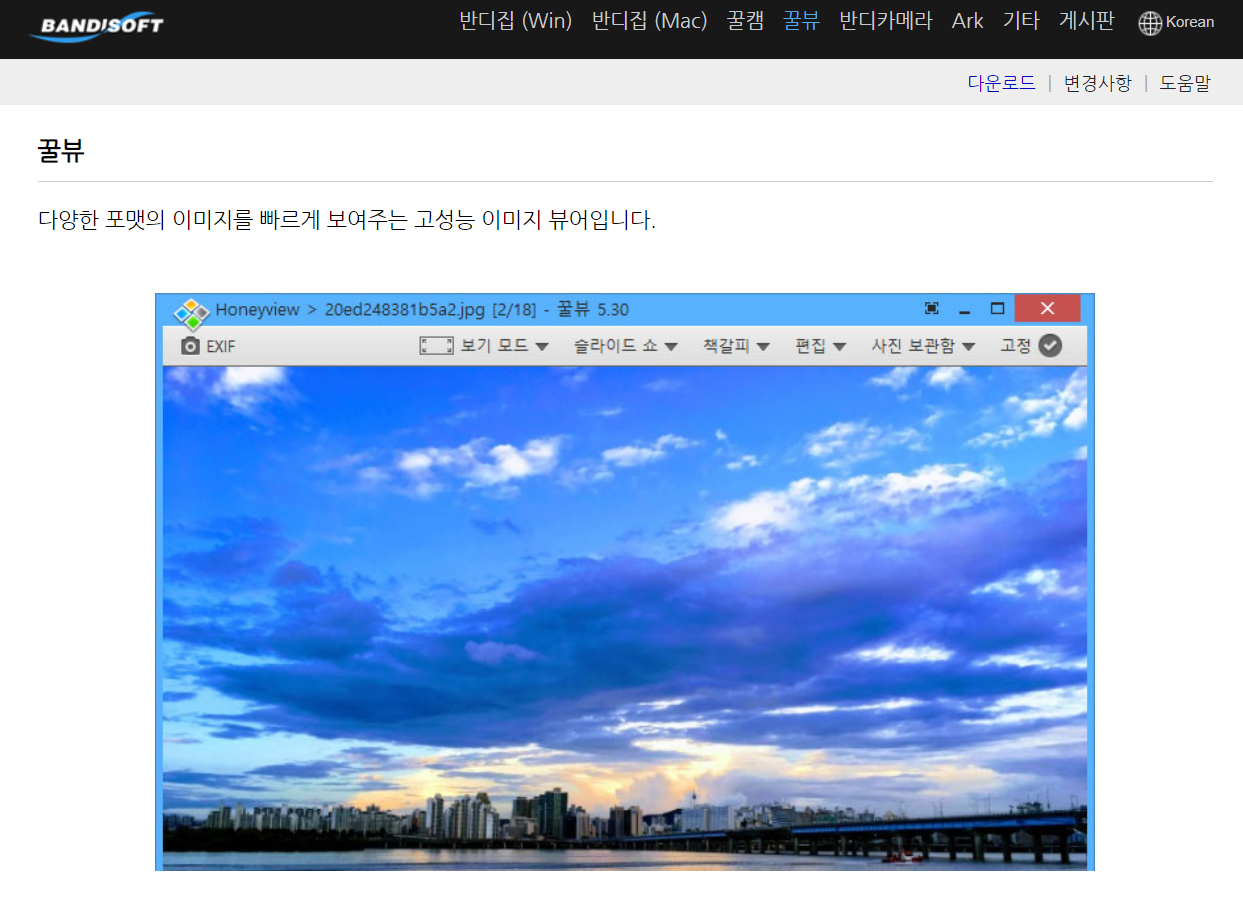Screen dimensions: 1243x901
Task: Click the Honeyview app icon in titlebar
Action: tap(191, 313)
